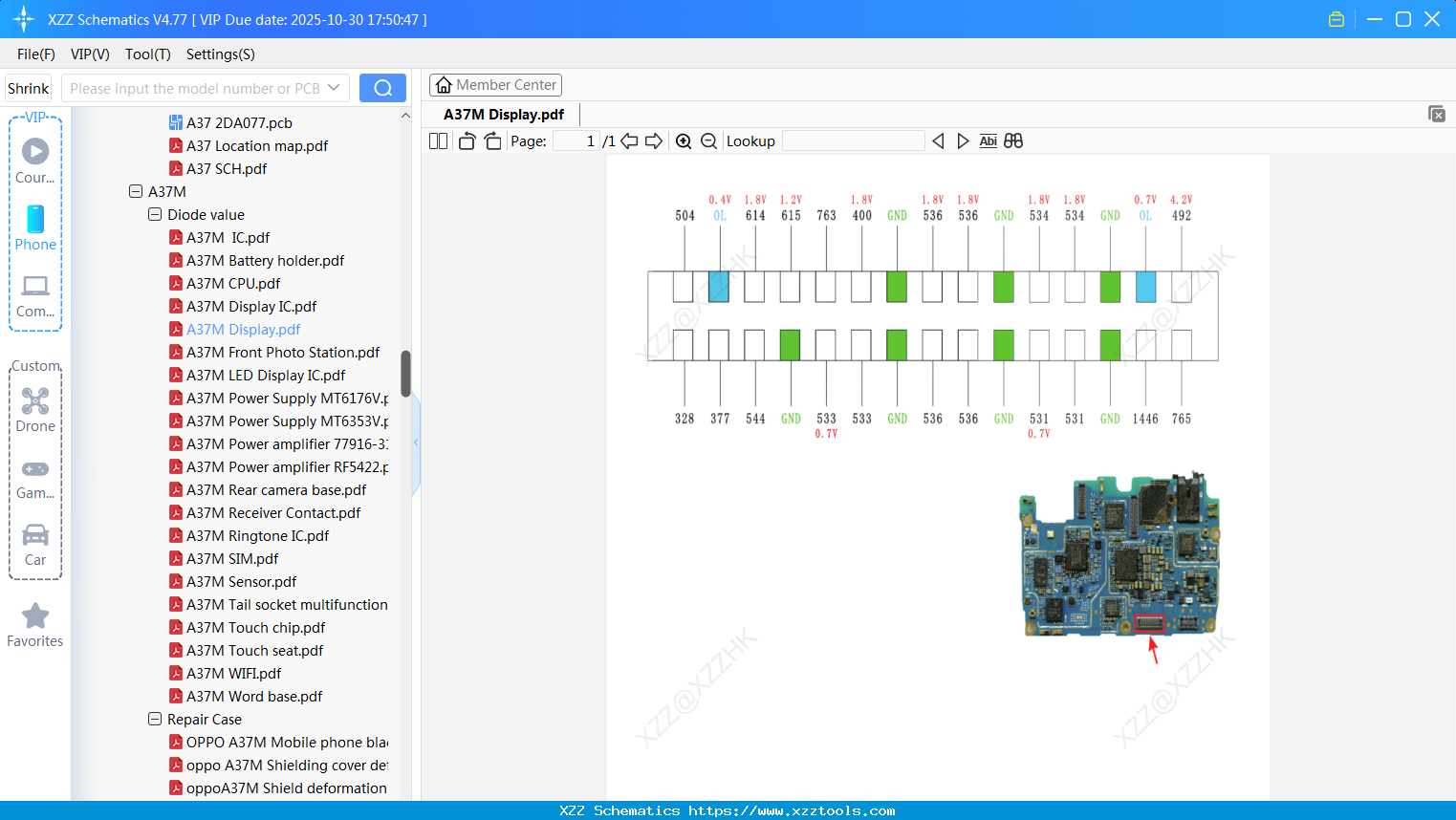Viewport: 1456px width, 820px height.
Task: Rotate the PDF page counterclockwise
Action: point(467,140)
